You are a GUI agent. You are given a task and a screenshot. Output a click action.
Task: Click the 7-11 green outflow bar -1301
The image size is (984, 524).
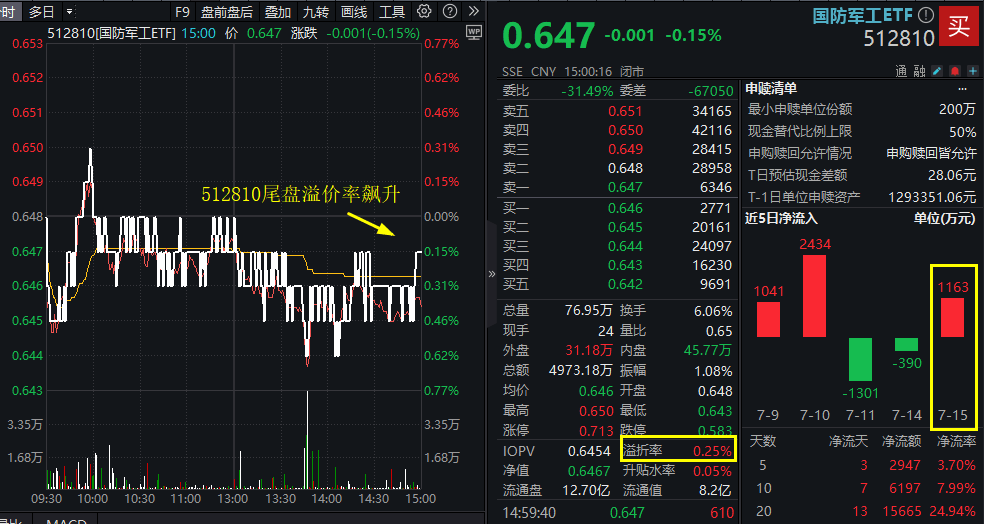click(860, 360)
